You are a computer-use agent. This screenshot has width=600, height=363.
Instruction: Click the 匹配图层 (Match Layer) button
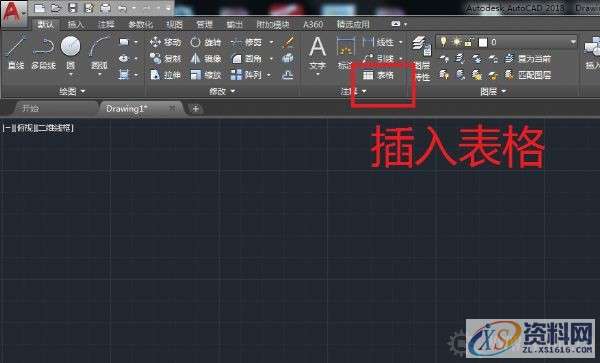528,75
